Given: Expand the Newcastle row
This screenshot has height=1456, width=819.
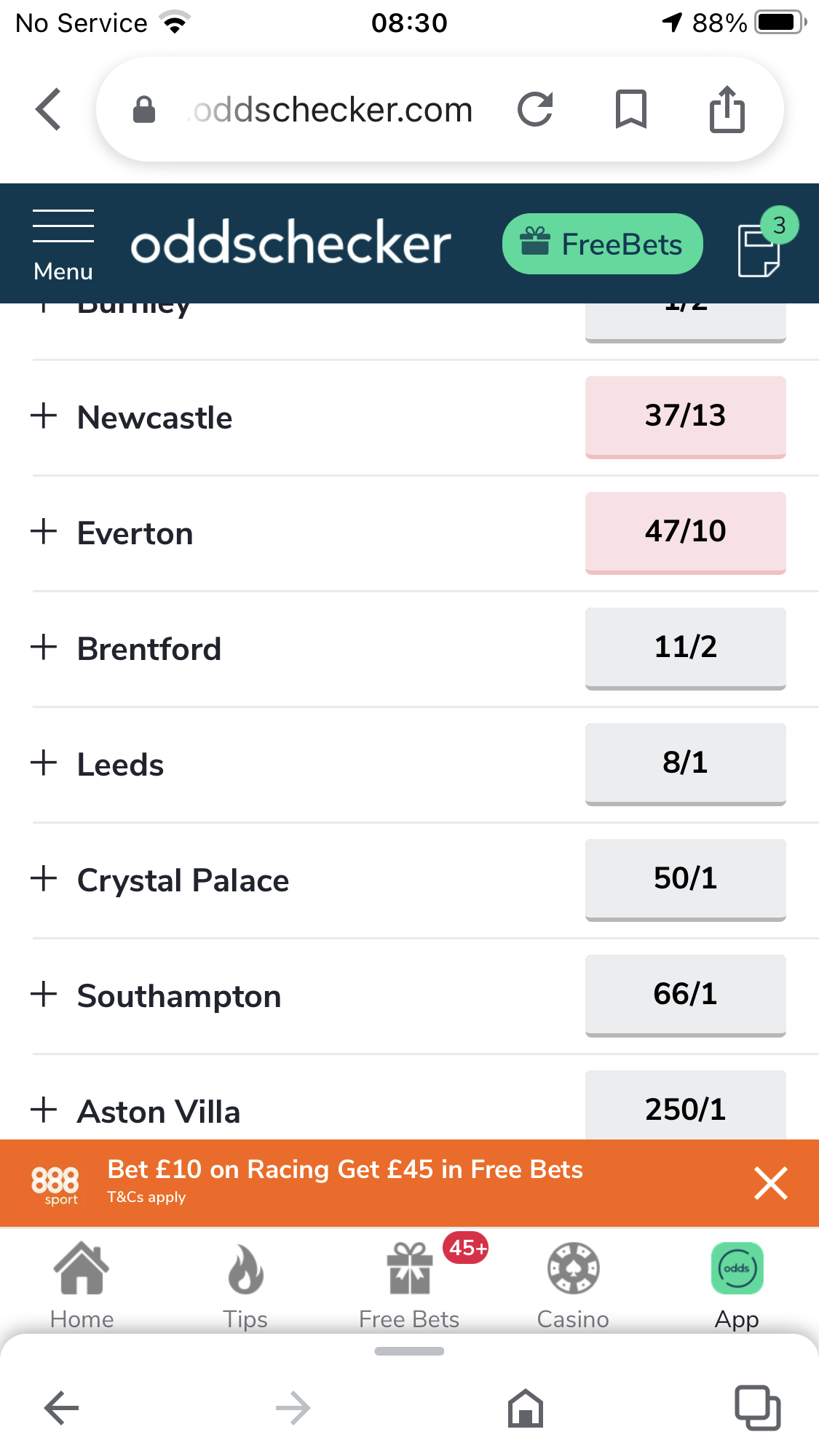Looking at the screenshot, I should point(44,416).
